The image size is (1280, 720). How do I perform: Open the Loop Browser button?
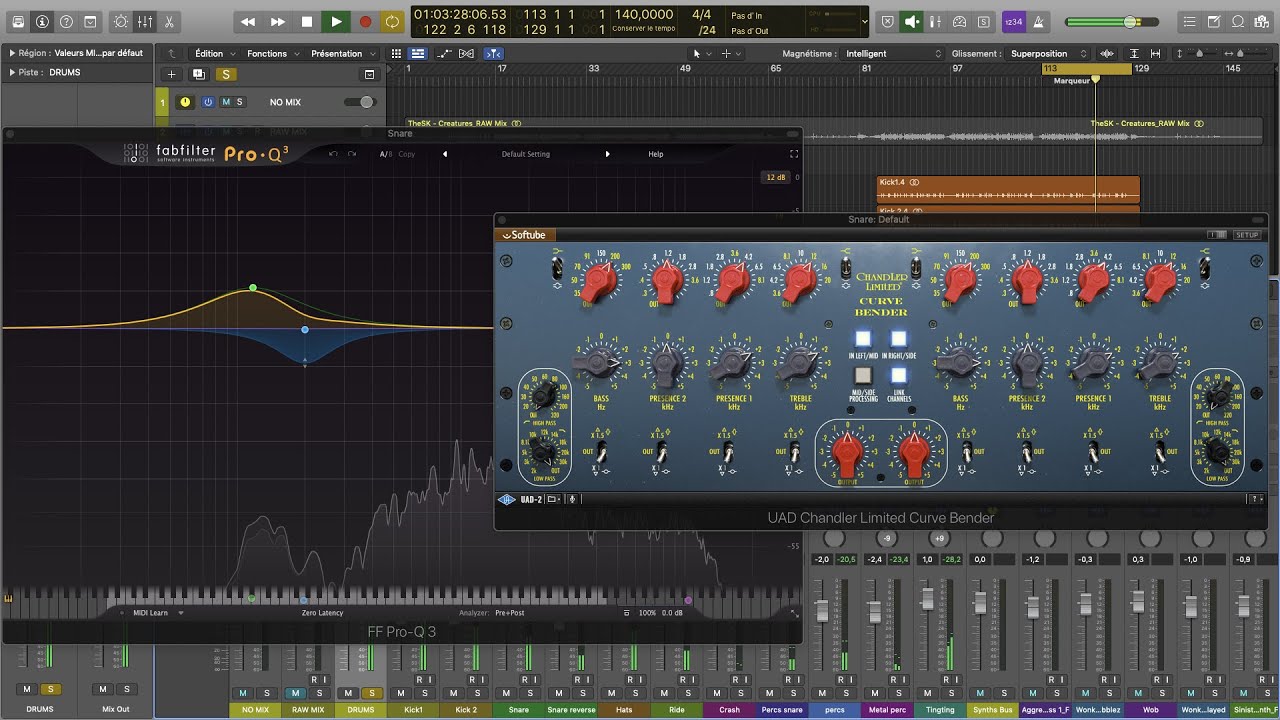(1238, 21)
